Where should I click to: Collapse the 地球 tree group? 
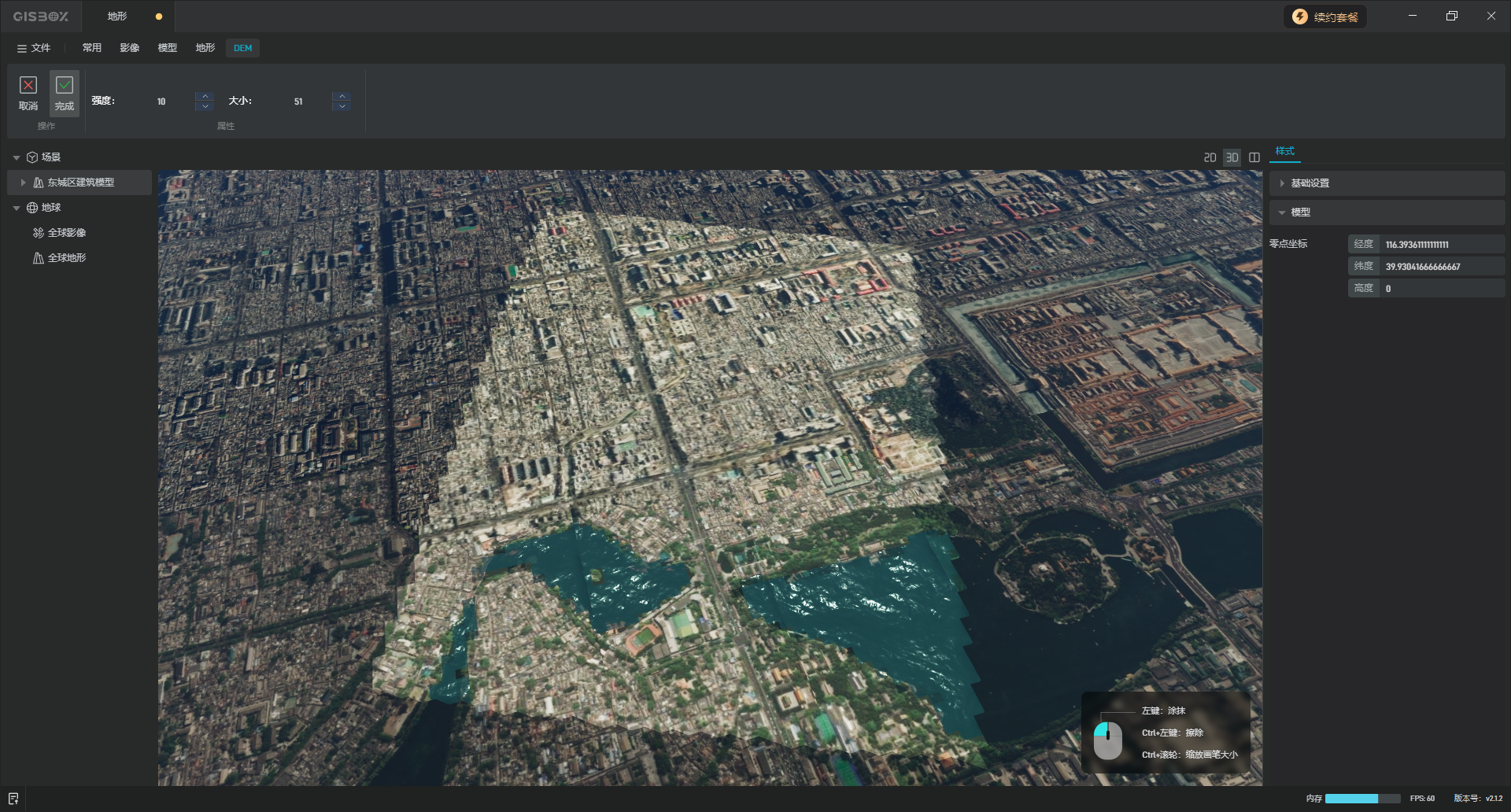[x=17, y=208]
